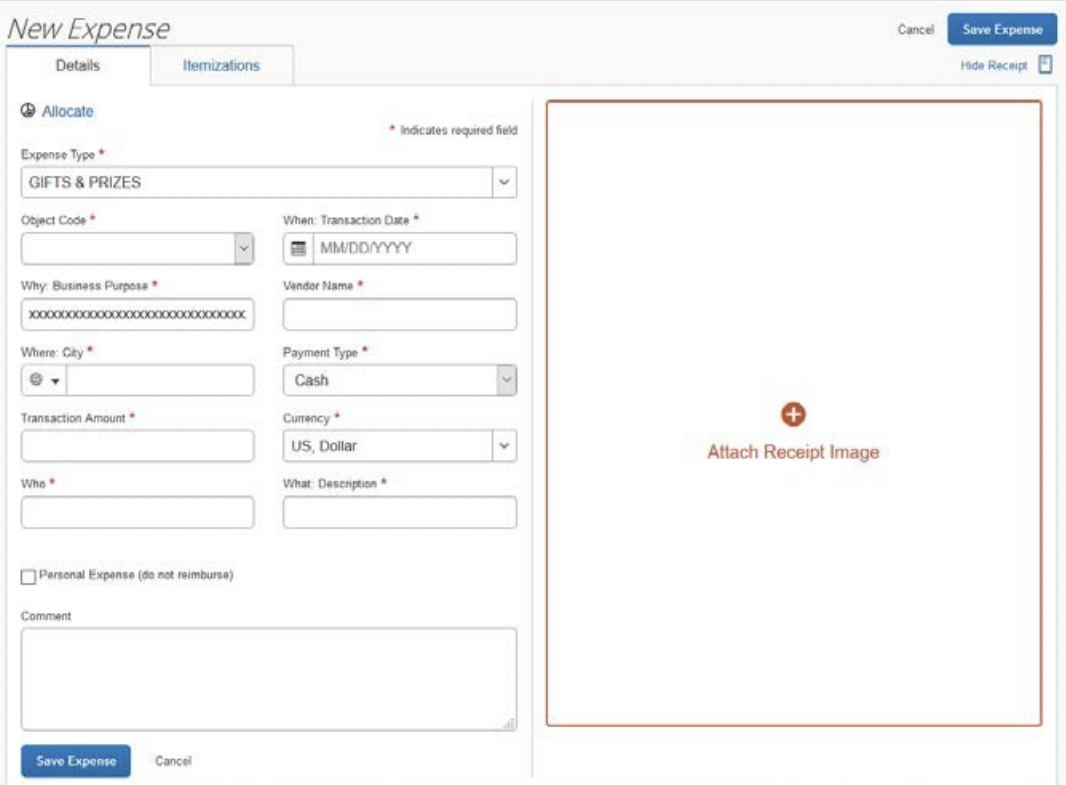Open the Transaction Date calendar icon
The image size is (1066, 785).
297,249
